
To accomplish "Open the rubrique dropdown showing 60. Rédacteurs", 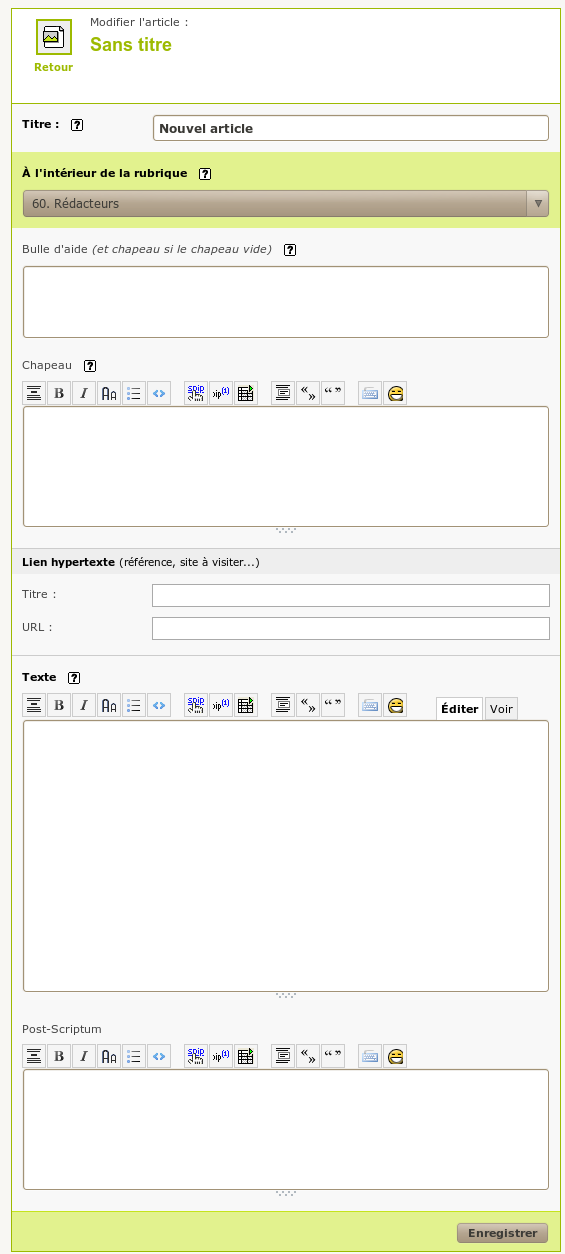I will click(x=286, y=203).
